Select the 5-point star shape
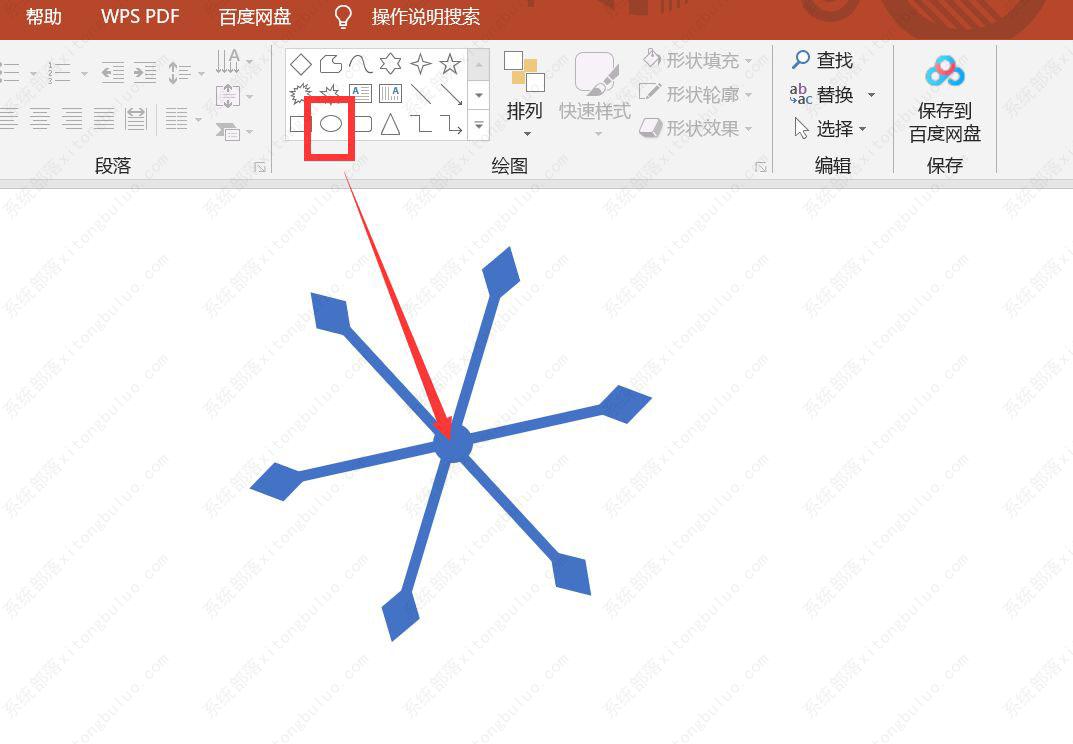The width and height of the screenshot is (1073, 744). (x=450, y=64)
